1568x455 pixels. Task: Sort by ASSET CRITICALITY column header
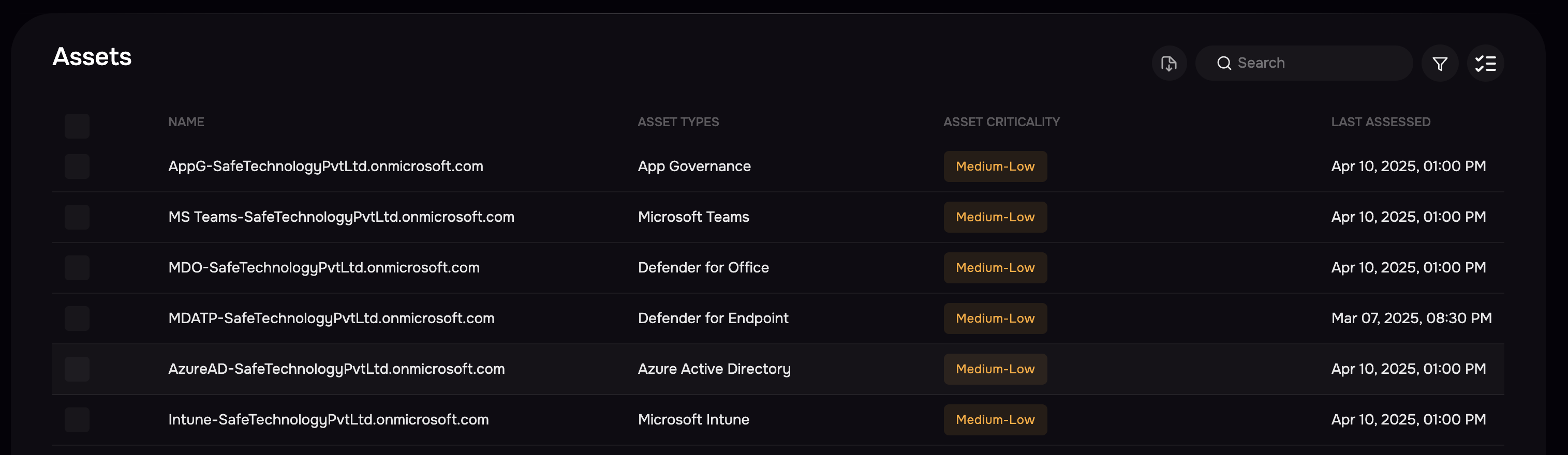1001,122
